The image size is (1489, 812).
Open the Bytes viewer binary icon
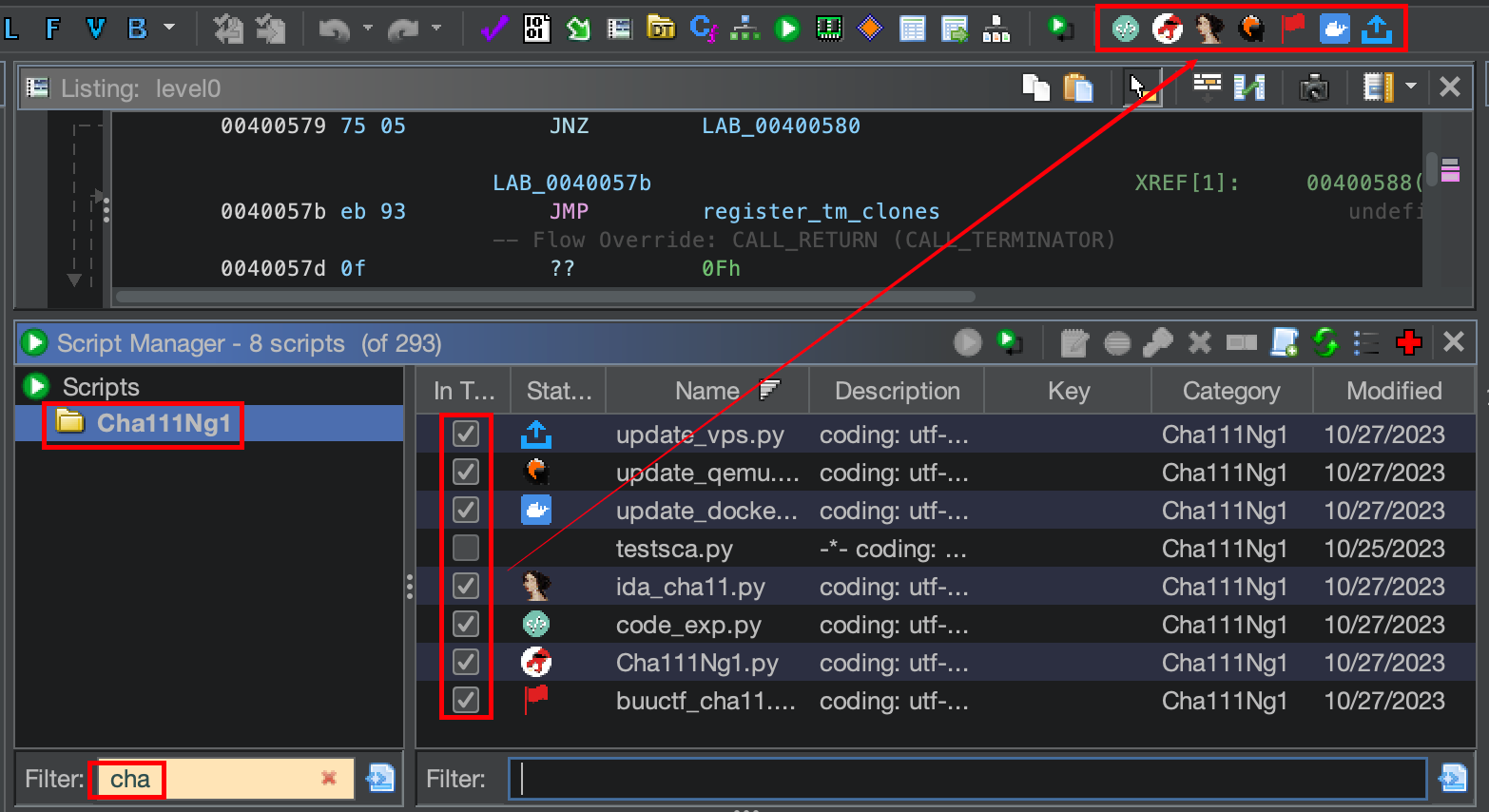click(536, 29)
